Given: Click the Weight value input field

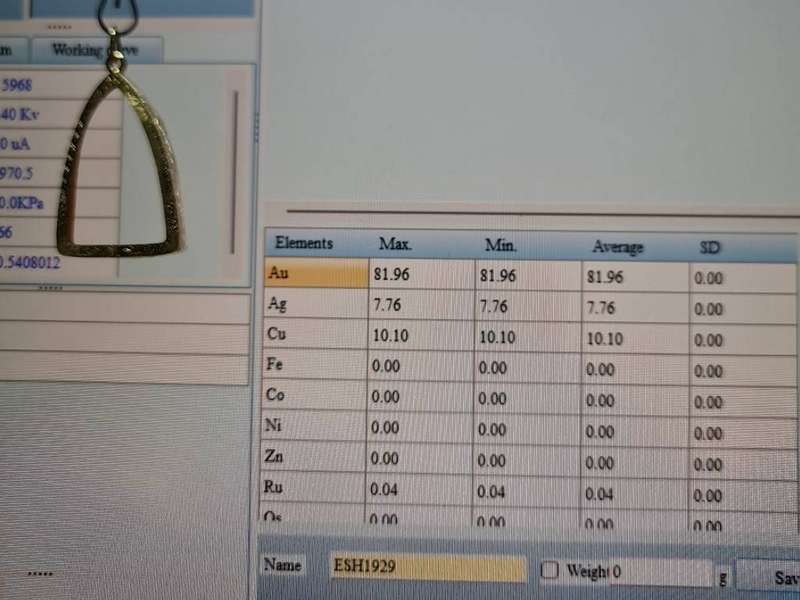Looking at the screenshot, I should click(x=660, y=572).
